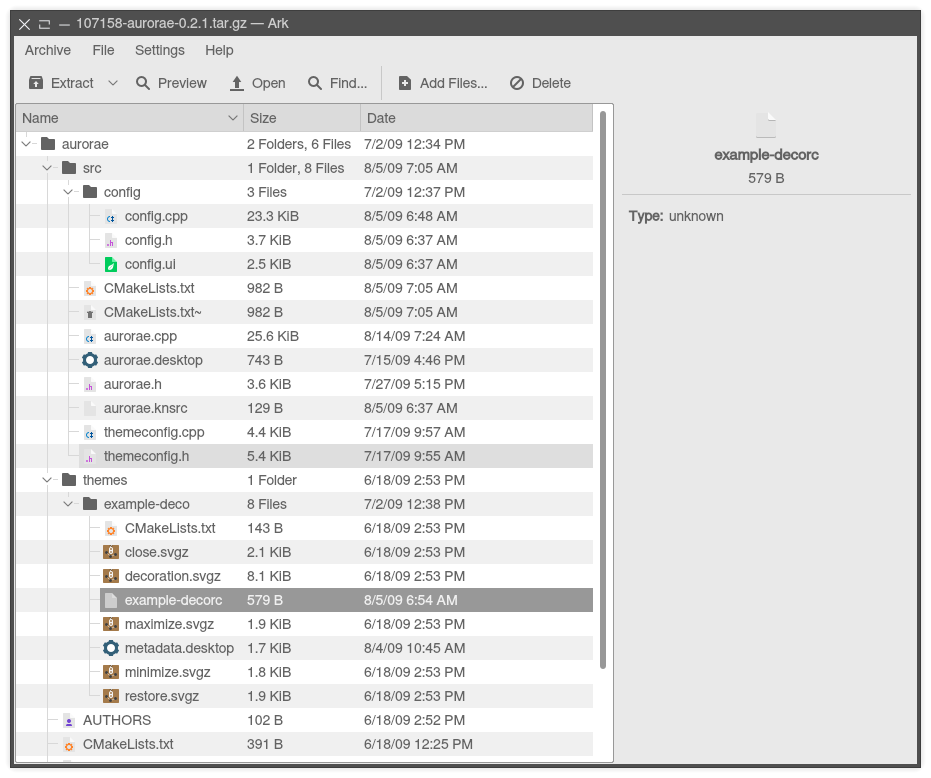Open the Find... search tool

pyautogui.click(x=337, y=83)
